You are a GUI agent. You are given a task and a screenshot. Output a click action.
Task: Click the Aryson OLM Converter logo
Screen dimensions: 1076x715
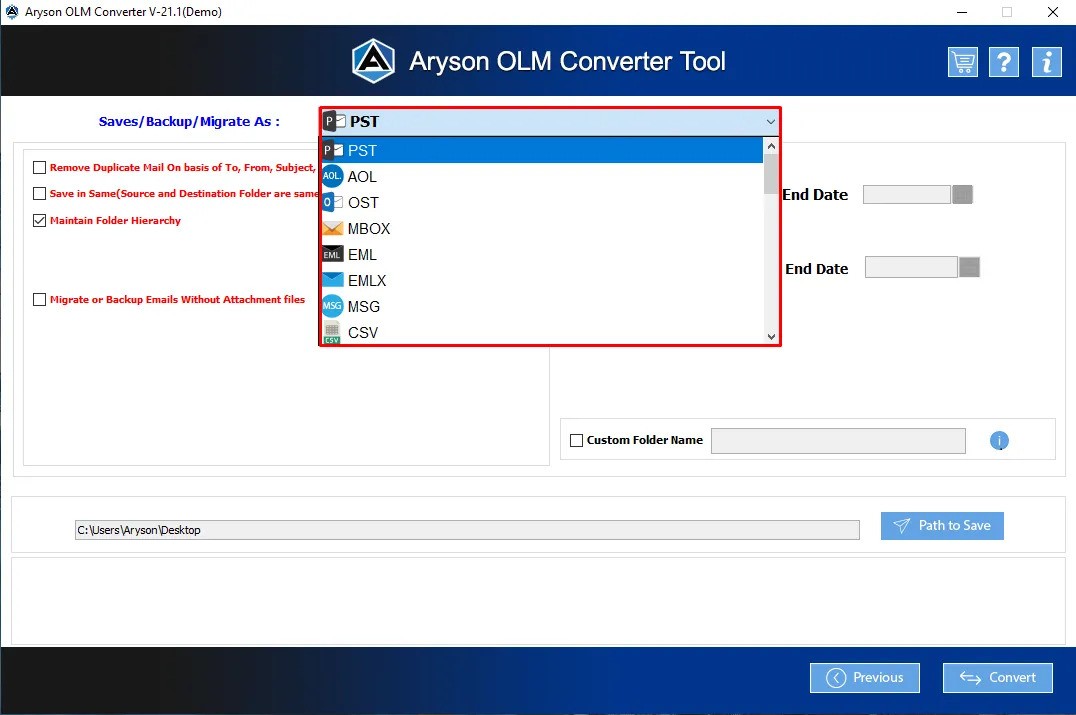pos(373,60)
